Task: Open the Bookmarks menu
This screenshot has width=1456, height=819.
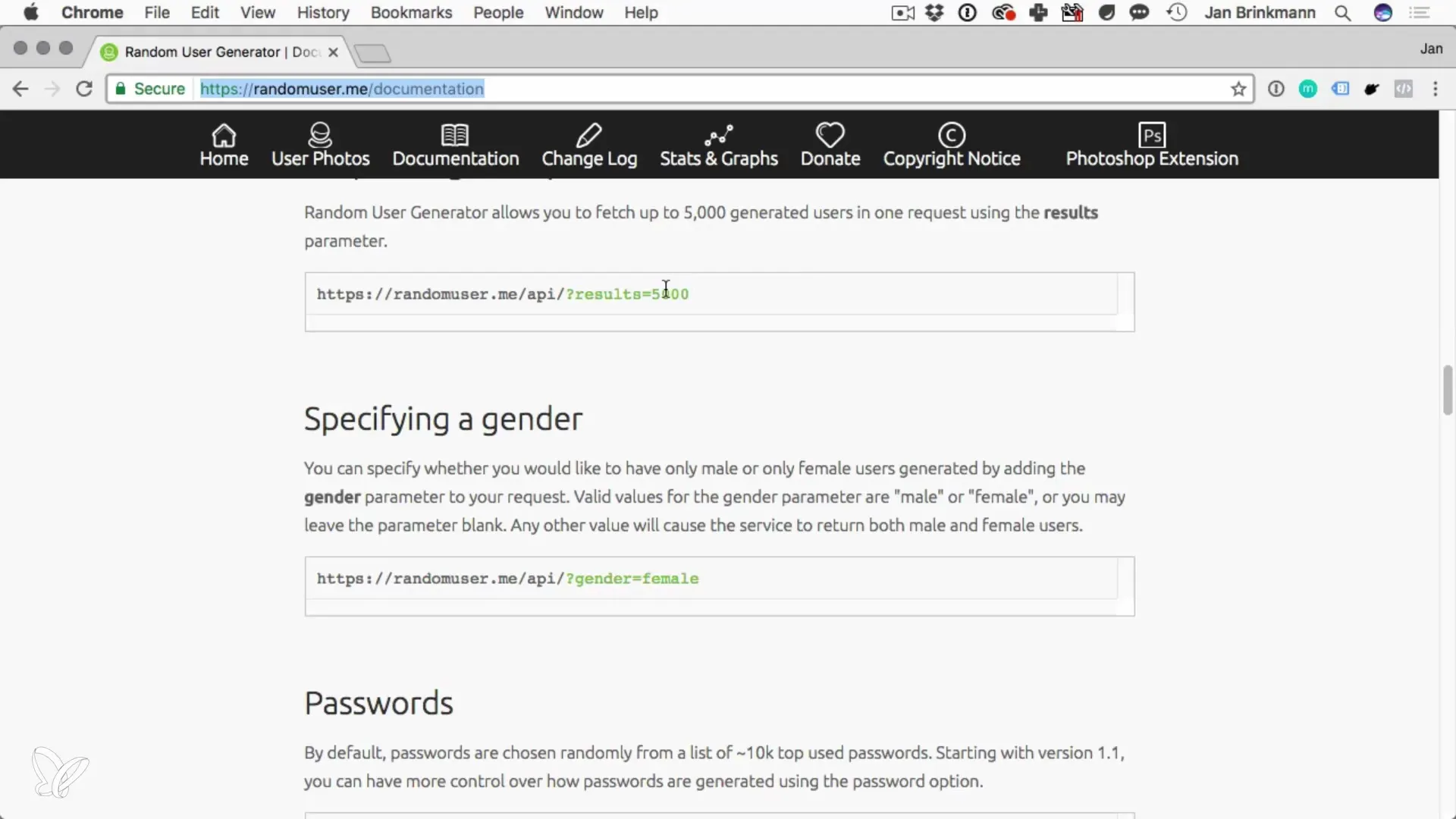Action: pyautogui.click(x=410, y=13)
